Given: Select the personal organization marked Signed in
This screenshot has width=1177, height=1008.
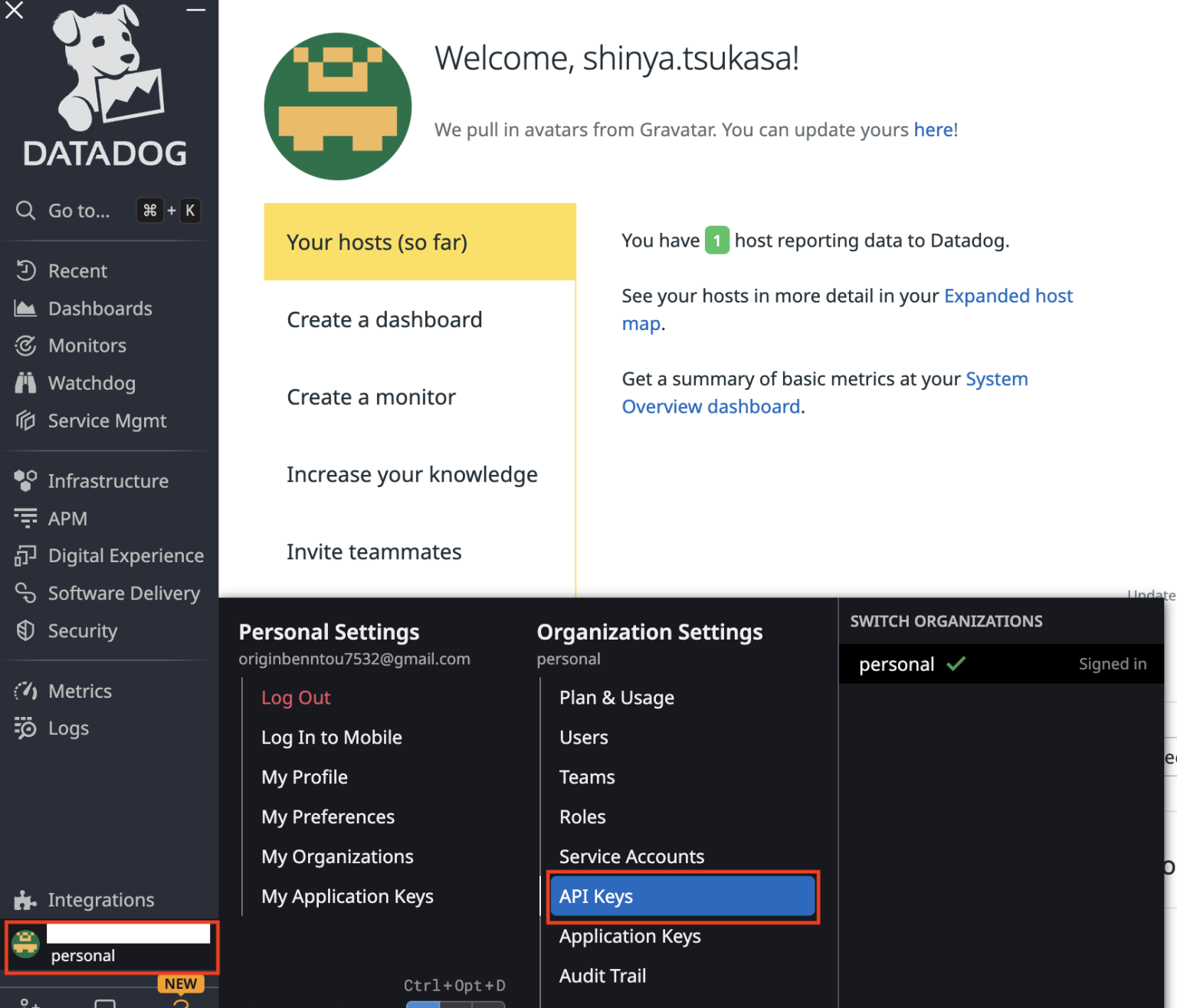Looking at the screenshot, I should point(896,663).
